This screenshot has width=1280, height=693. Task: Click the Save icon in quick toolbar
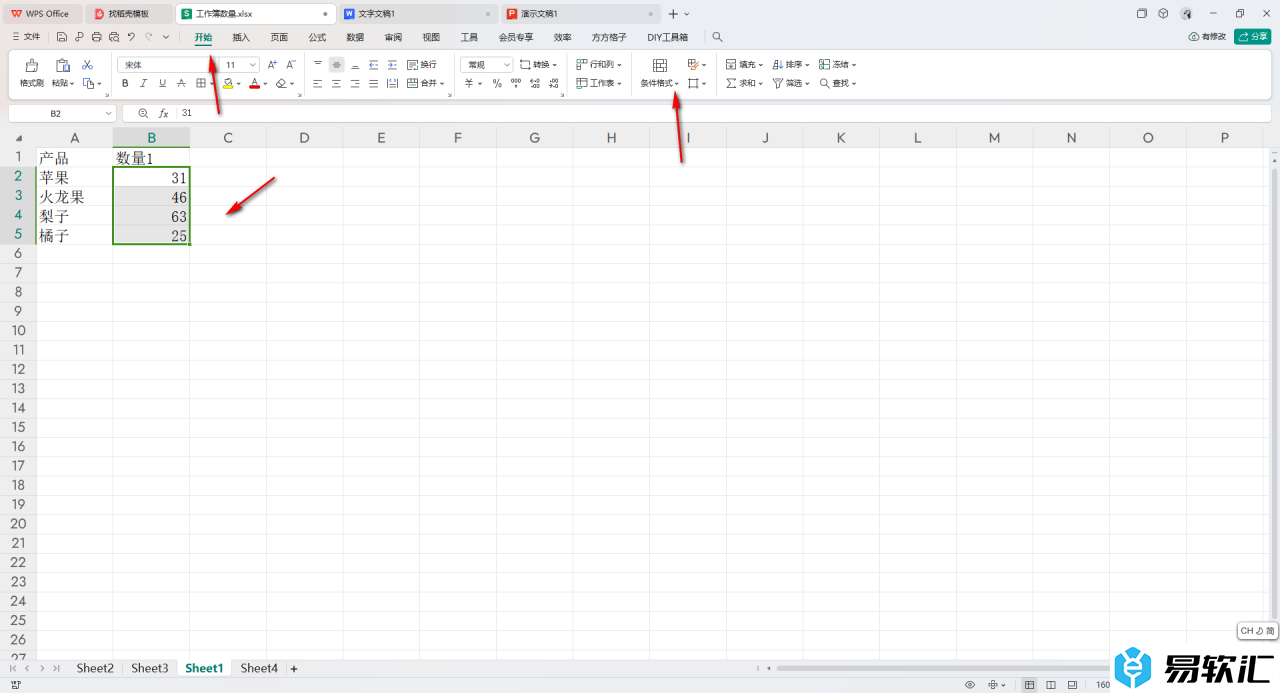pos(62,37)
